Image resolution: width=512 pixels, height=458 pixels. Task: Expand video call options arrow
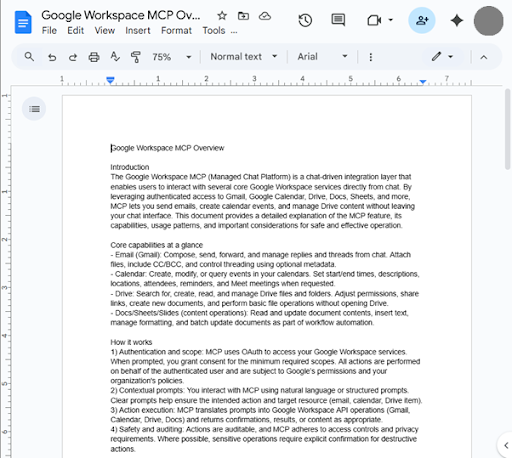[x=391, y=20]
